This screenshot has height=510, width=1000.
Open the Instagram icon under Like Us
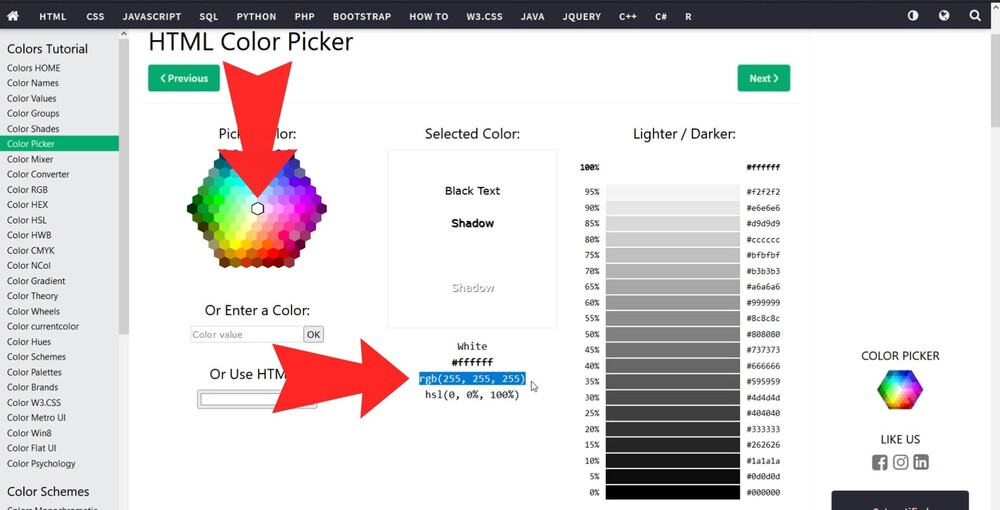pos(901,462)
